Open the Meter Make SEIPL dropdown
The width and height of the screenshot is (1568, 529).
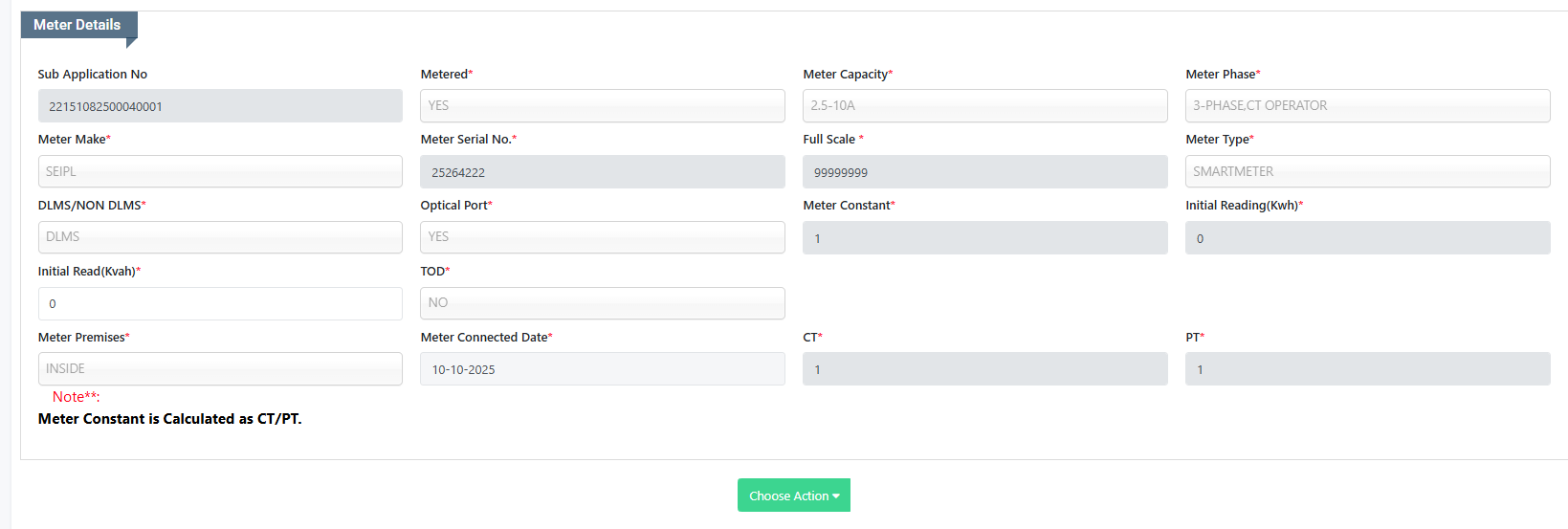pos(220,172)
